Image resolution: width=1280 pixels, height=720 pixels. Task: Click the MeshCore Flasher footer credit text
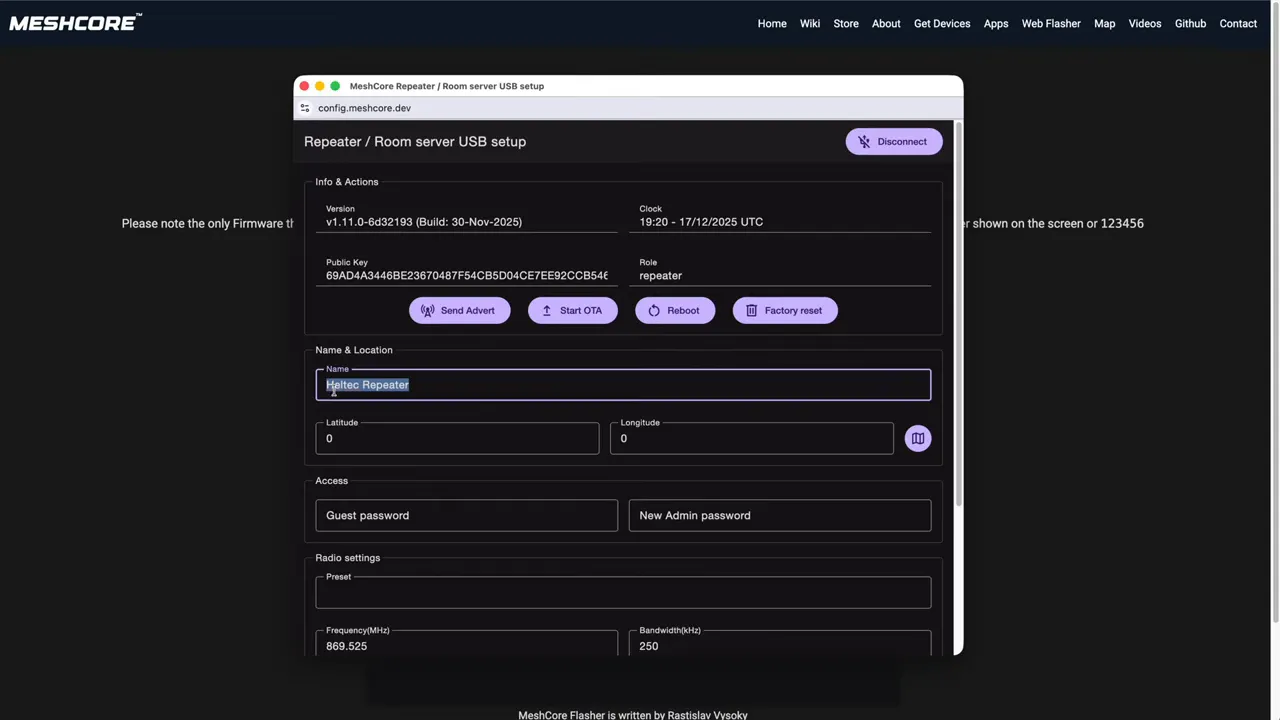click(633, 714)
